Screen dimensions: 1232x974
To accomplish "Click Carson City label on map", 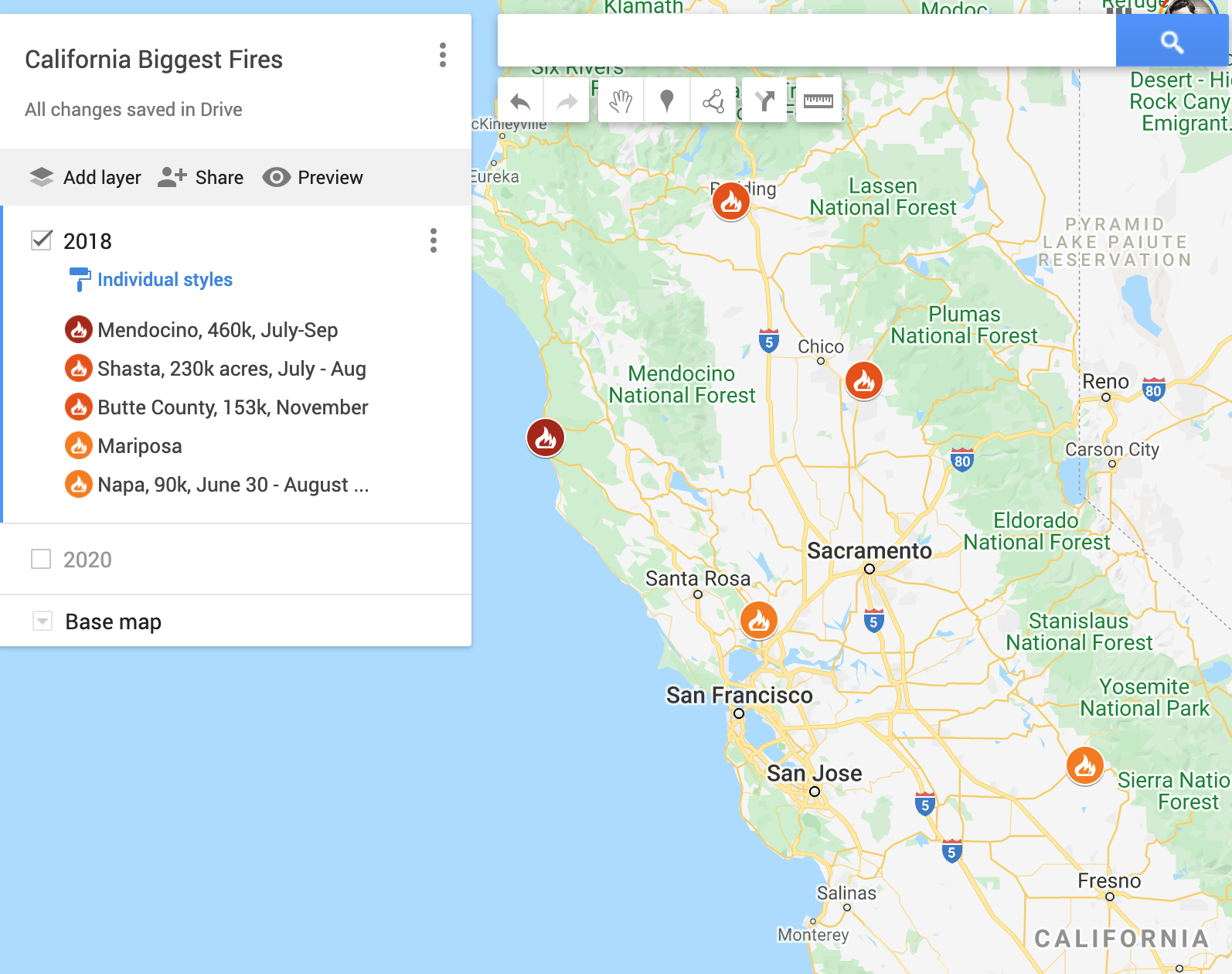I will click(x=1112, y=449).
